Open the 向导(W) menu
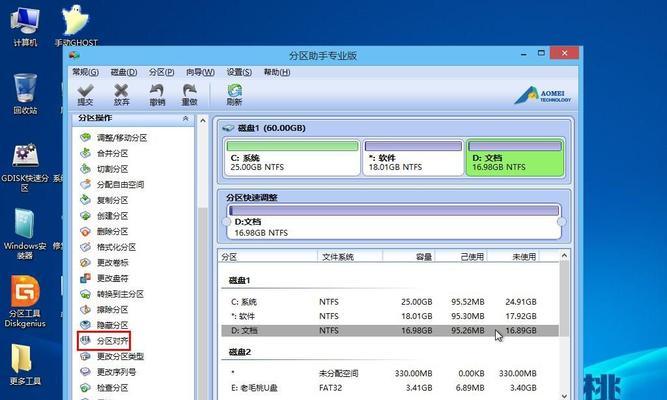Screen dimensions: 667x400 [200, 72]
